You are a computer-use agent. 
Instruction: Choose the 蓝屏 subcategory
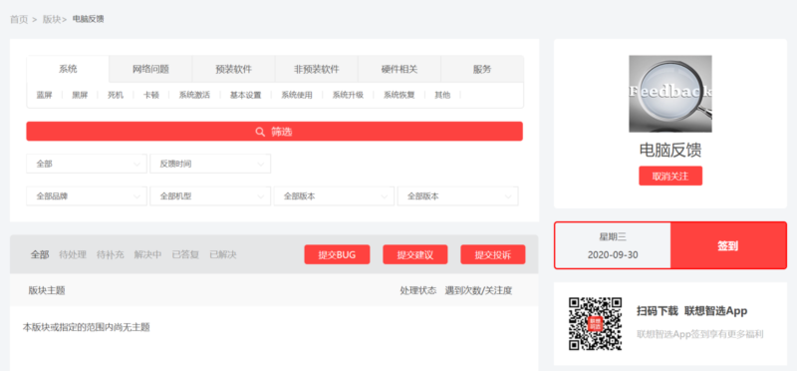coord(44,95)
